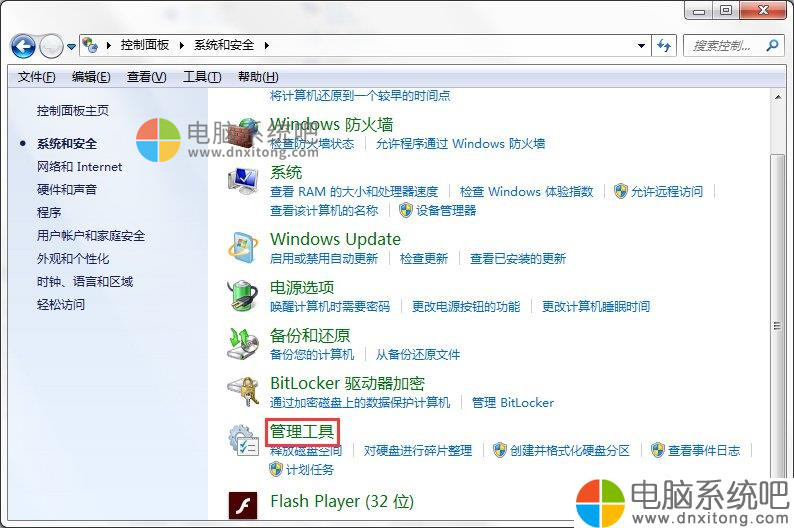Viewport: 794px width, 528px height.
Task: Open the 电源选项 heading
Action: point(302,288)
